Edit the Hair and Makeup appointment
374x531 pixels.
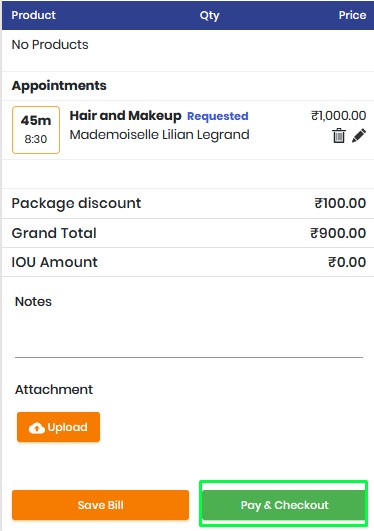(x=359, y=136)
